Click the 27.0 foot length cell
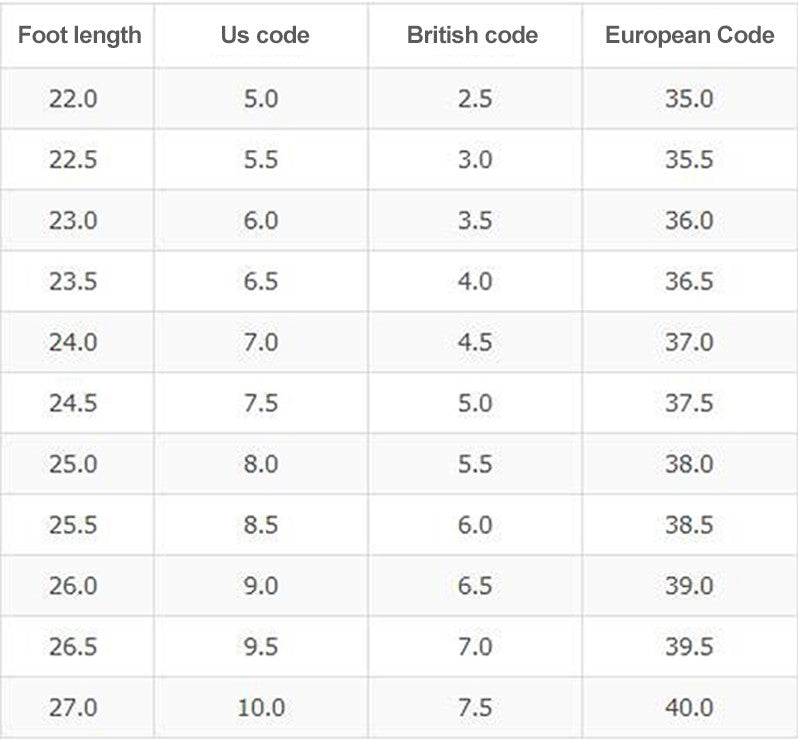798x739 pixels. tap(73, 707)
